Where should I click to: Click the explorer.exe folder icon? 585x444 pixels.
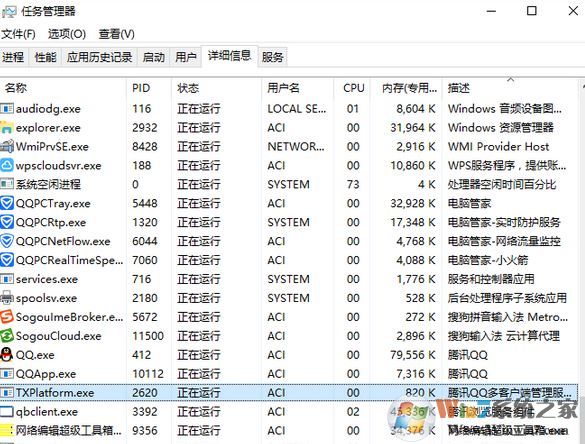click(x=7, y=128)
